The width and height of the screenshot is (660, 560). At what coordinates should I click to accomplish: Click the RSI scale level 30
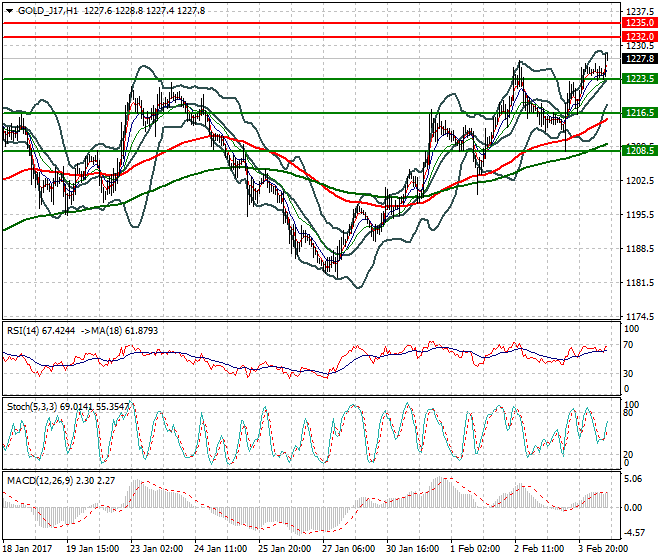628,373
